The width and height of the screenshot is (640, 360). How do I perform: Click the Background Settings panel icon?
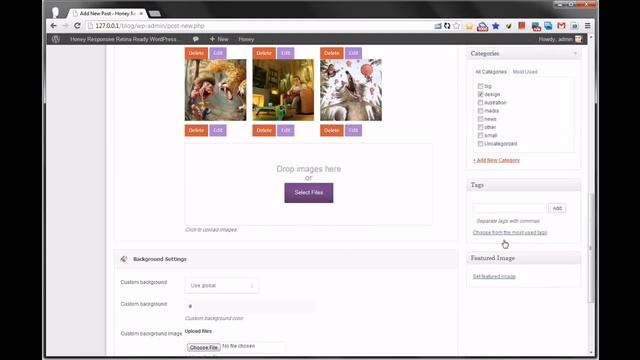point(124,259)
